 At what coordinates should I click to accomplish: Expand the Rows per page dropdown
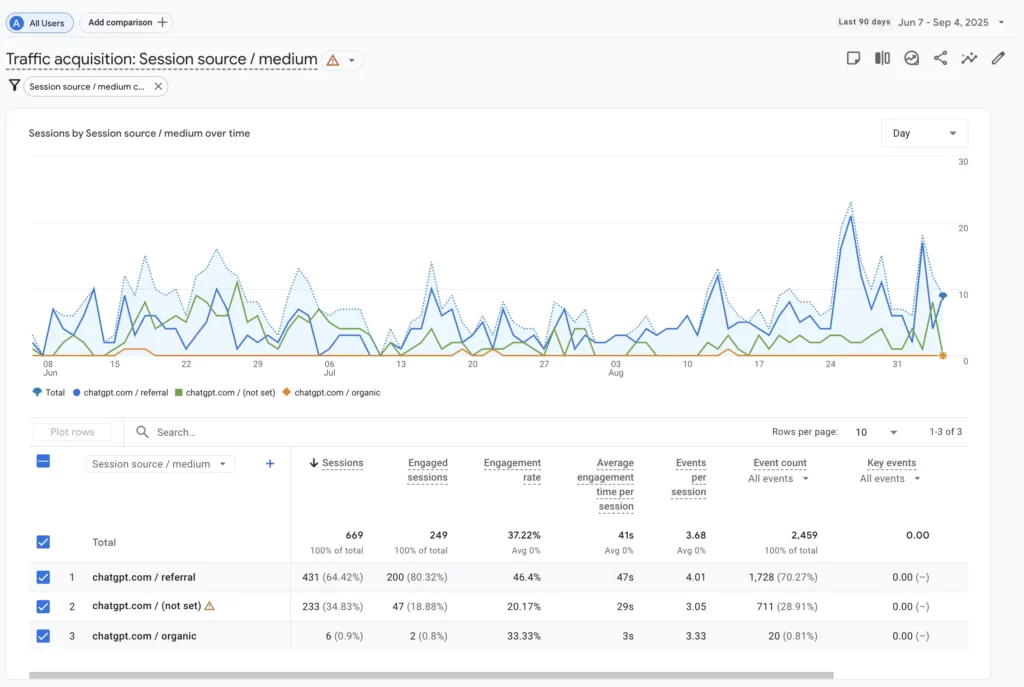875,432
